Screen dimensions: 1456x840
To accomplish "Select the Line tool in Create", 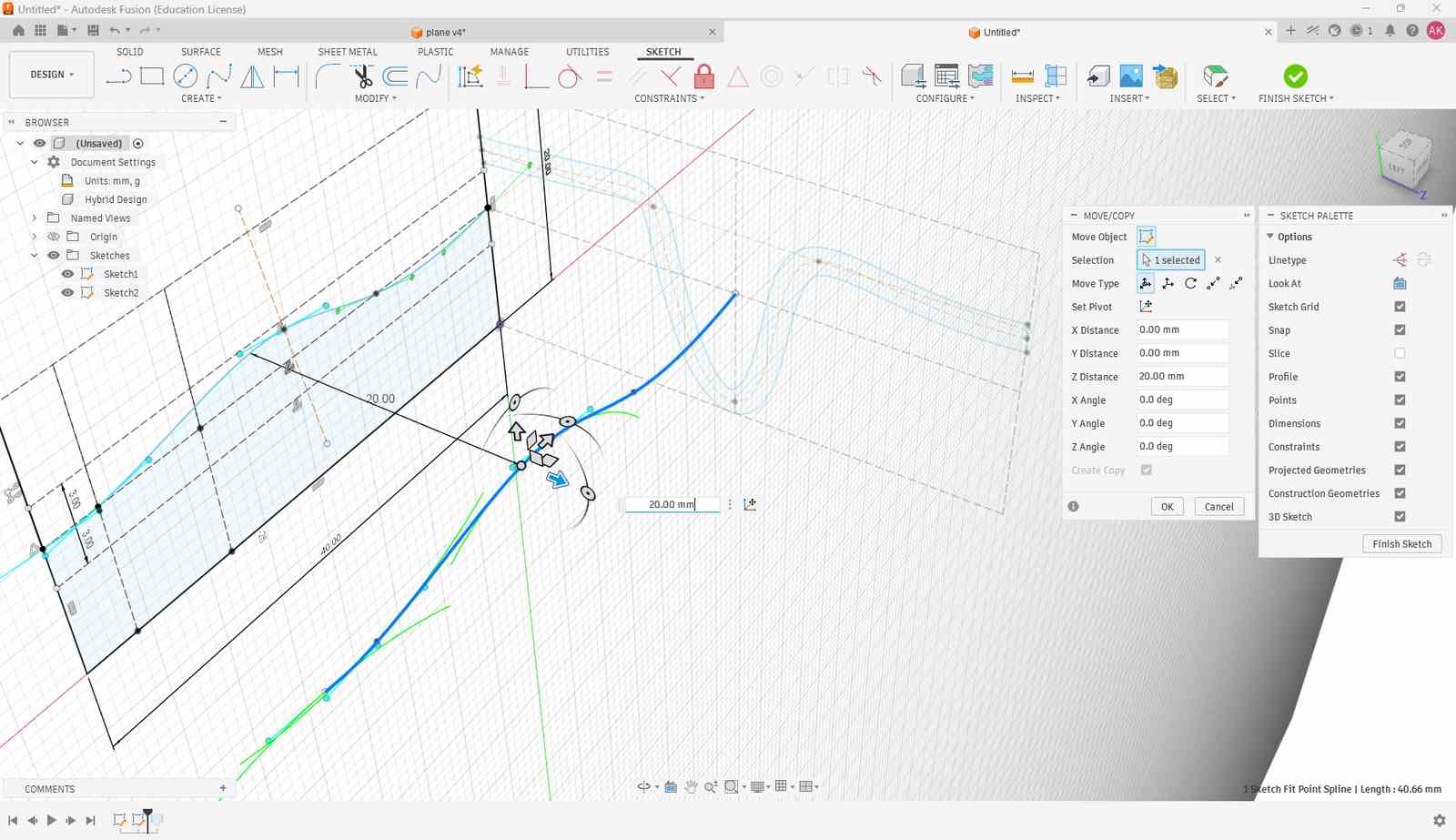I will pos(118,76).
